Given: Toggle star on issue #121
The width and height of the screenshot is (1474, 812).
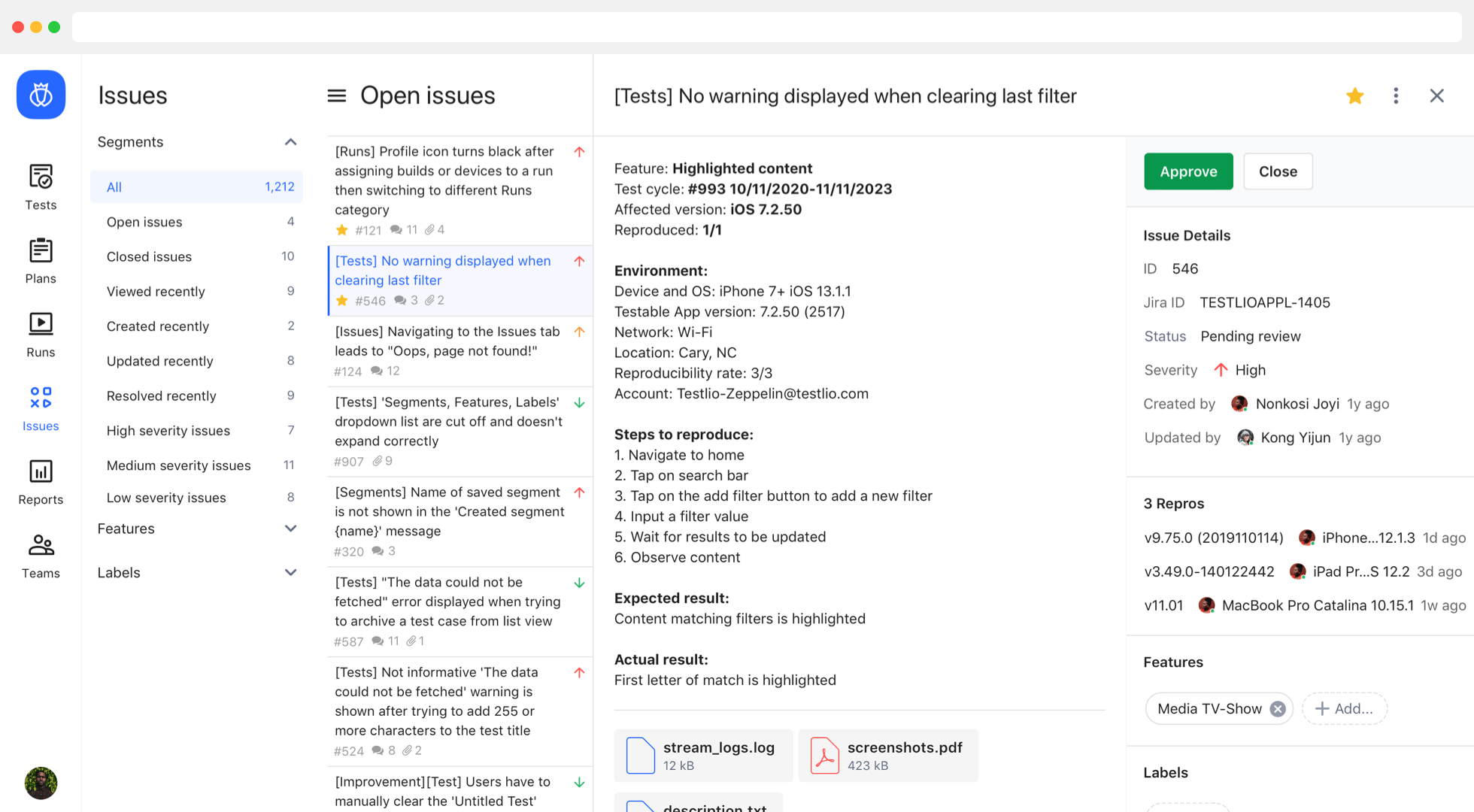Looking at the screenshot, I should (x=342, y=230).
